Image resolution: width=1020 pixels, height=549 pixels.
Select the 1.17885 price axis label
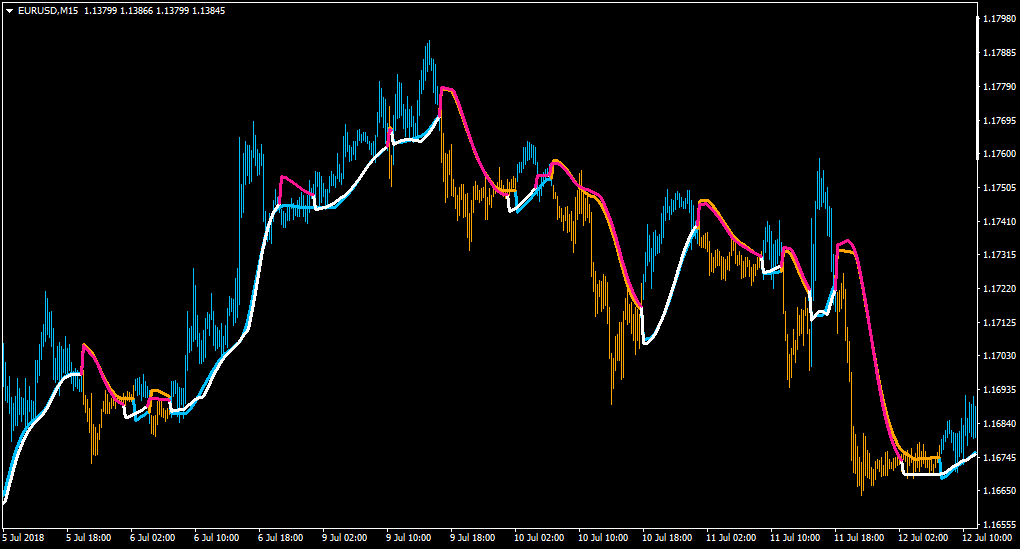1000,53
